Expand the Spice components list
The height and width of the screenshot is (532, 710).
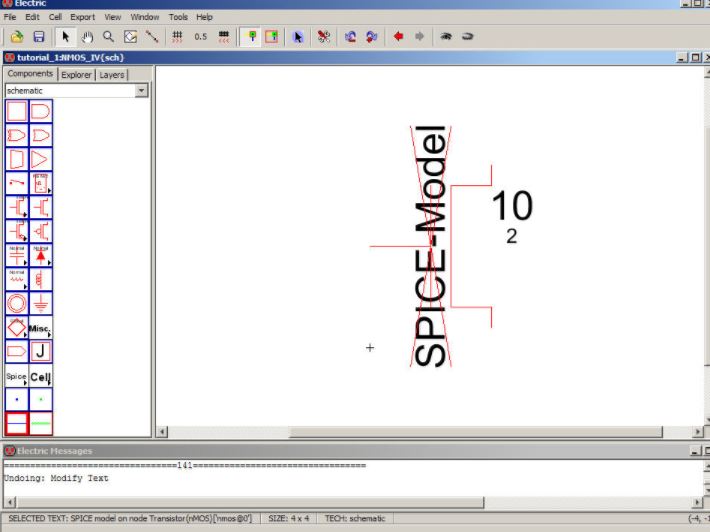(17, 376)
